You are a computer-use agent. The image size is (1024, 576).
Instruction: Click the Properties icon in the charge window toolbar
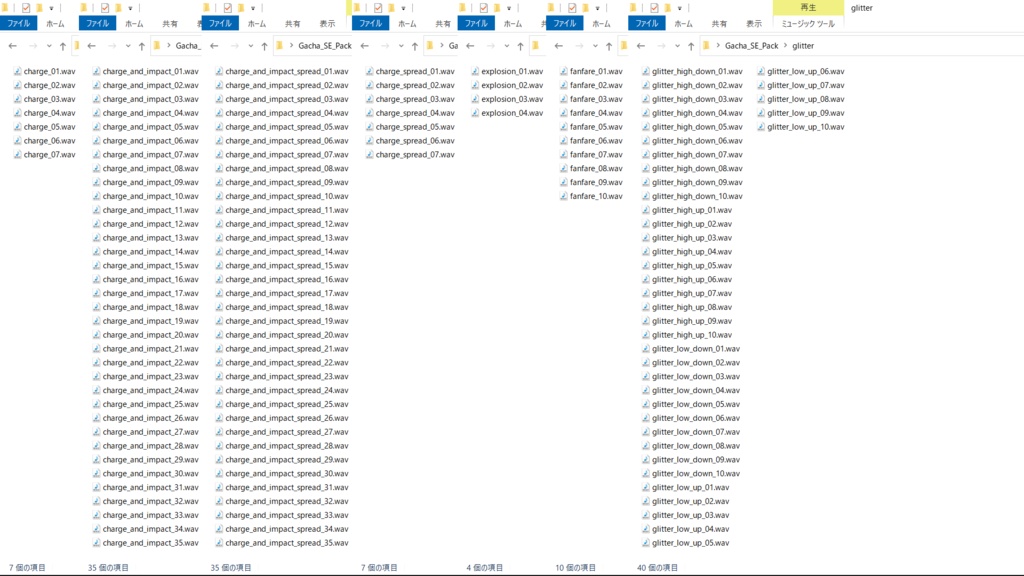pyautogui.click(x=26, y=8)
